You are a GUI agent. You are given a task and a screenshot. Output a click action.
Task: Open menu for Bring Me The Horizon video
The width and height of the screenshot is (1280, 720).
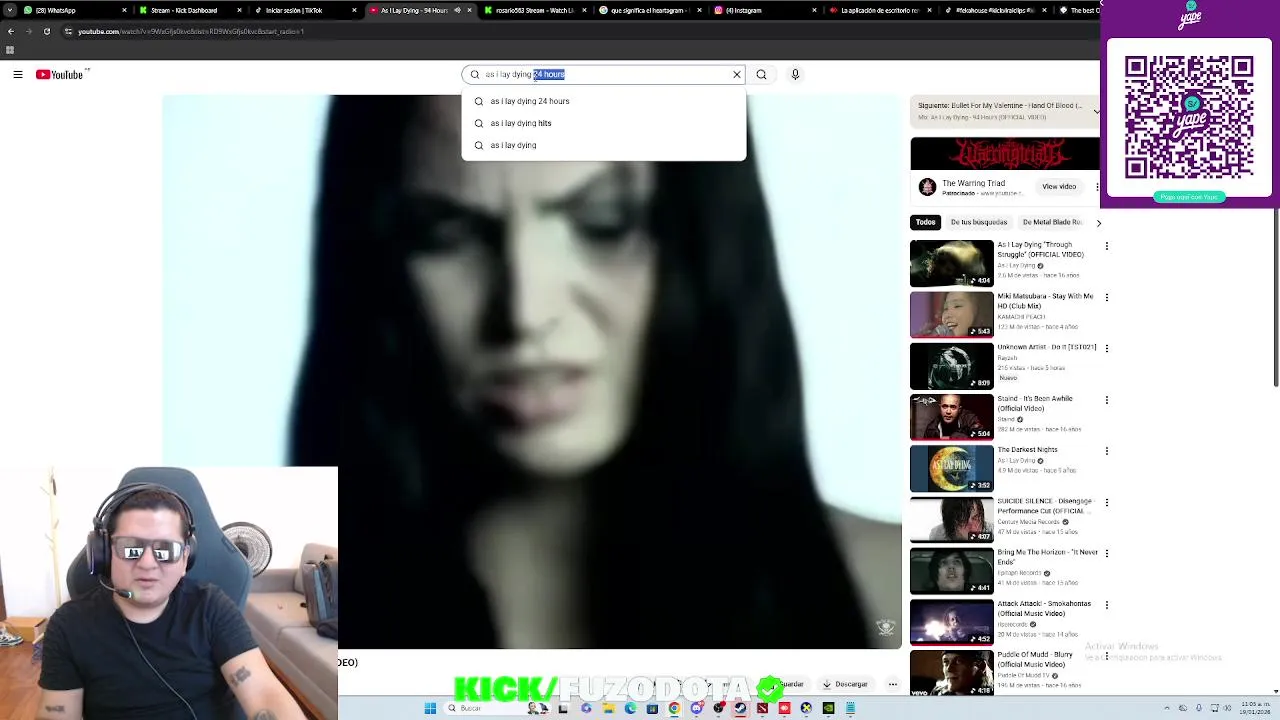(x=1106, y=553)
